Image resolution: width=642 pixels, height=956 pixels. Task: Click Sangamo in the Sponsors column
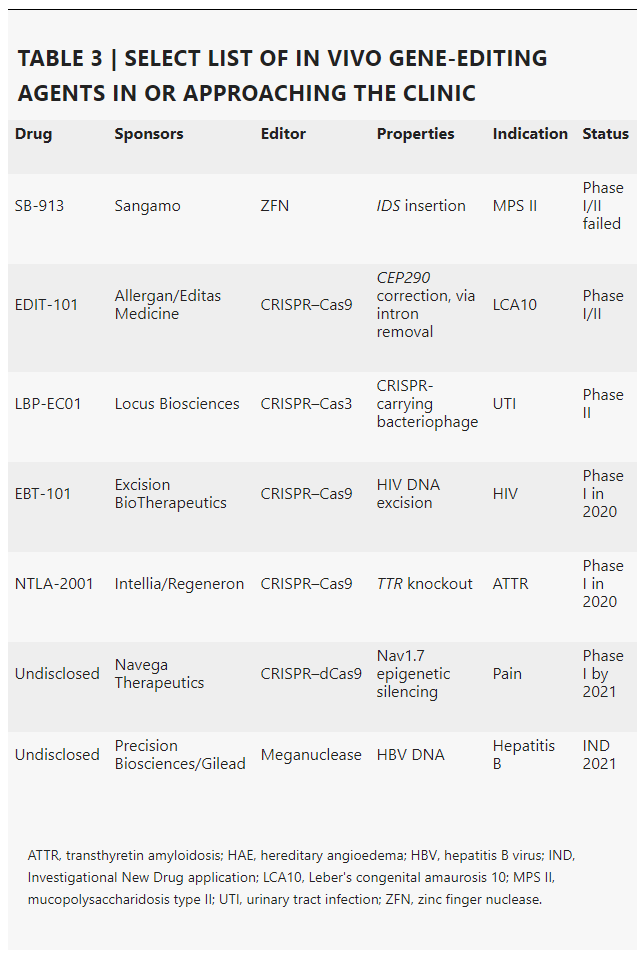(x=148, y=206)
